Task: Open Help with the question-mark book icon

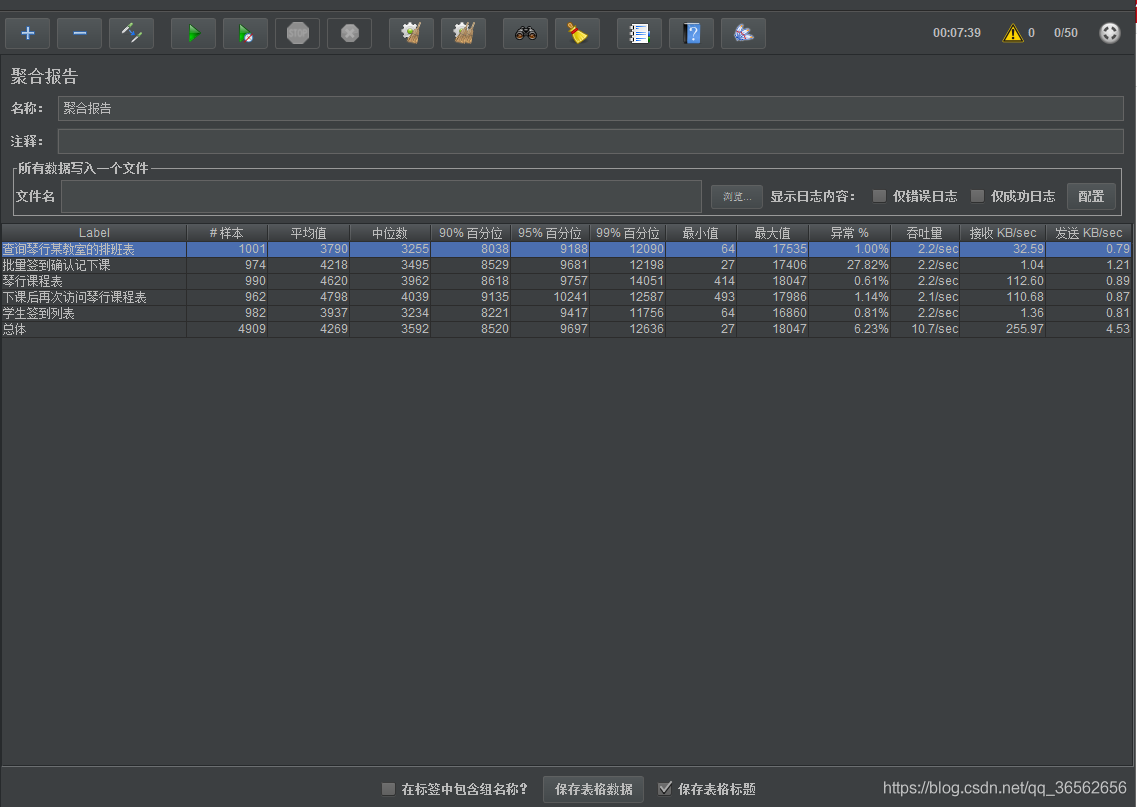Action: click(692, 33)
